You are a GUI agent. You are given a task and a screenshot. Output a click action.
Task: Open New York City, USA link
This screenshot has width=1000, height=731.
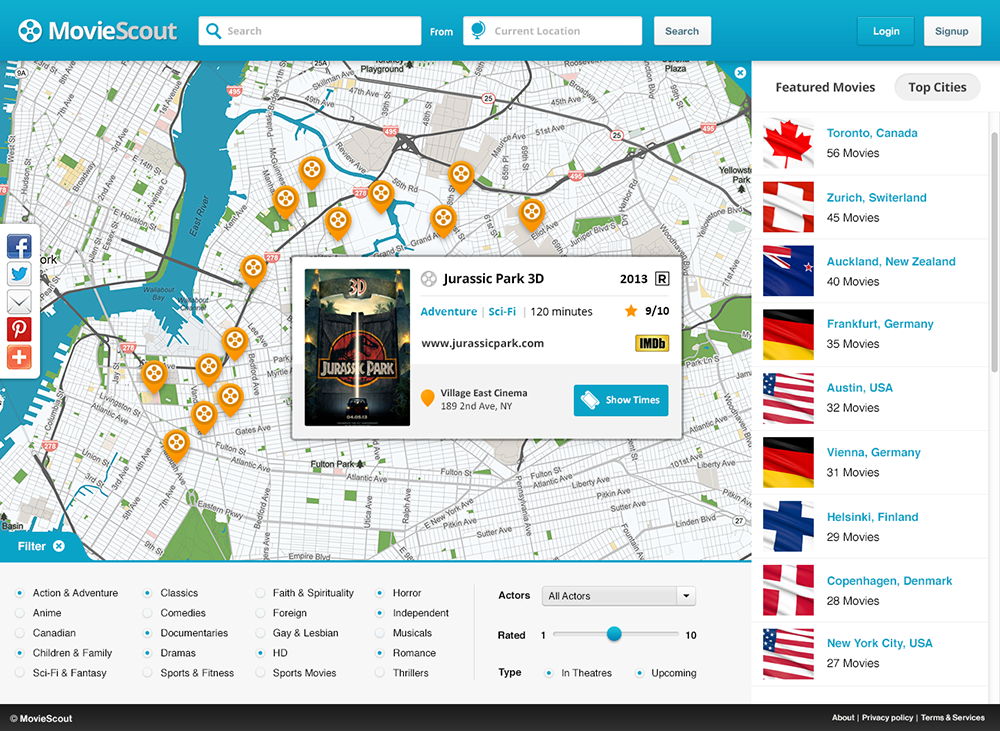[x=879, y=643]
